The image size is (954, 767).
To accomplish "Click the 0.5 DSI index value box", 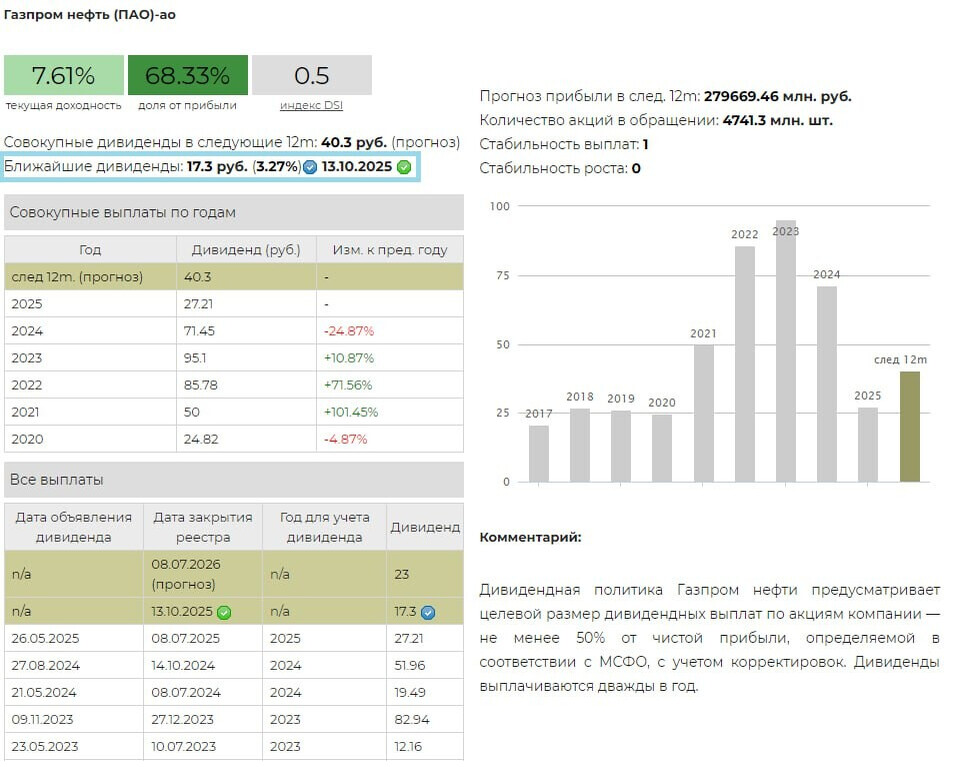I will tap(311, 76).
